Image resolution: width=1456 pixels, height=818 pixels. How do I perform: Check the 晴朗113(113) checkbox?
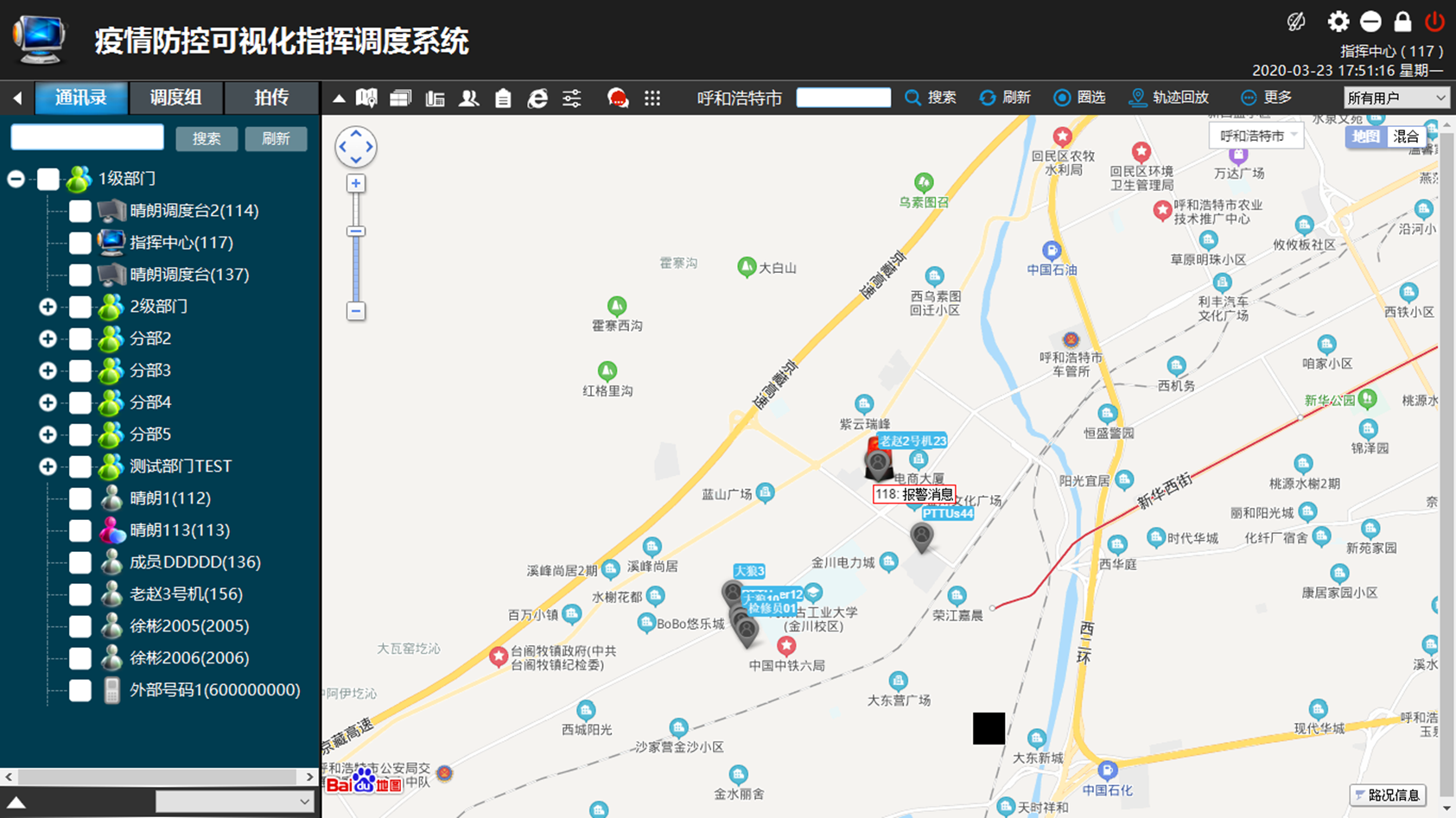[80, 530]
